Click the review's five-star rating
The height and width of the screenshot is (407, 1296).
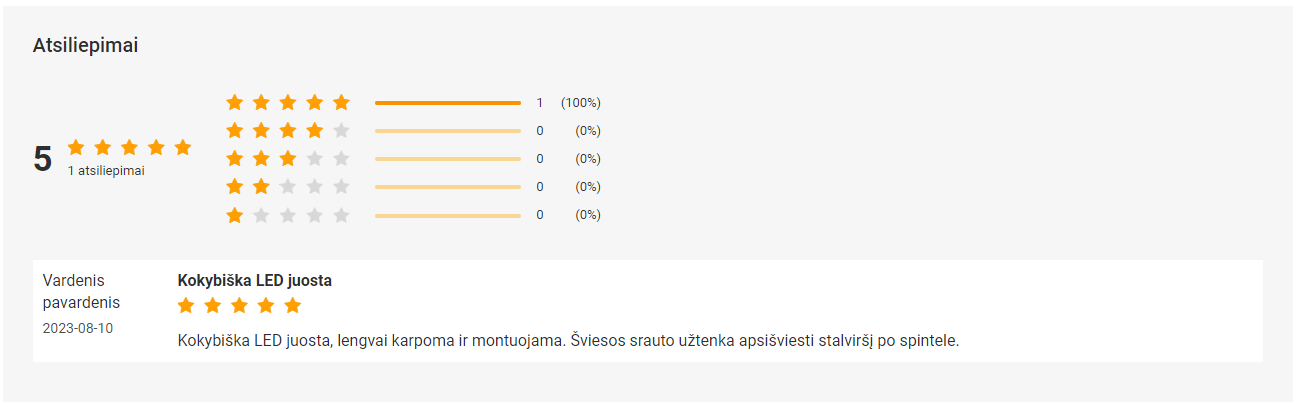pyautogui.click(x=239, y=305)
